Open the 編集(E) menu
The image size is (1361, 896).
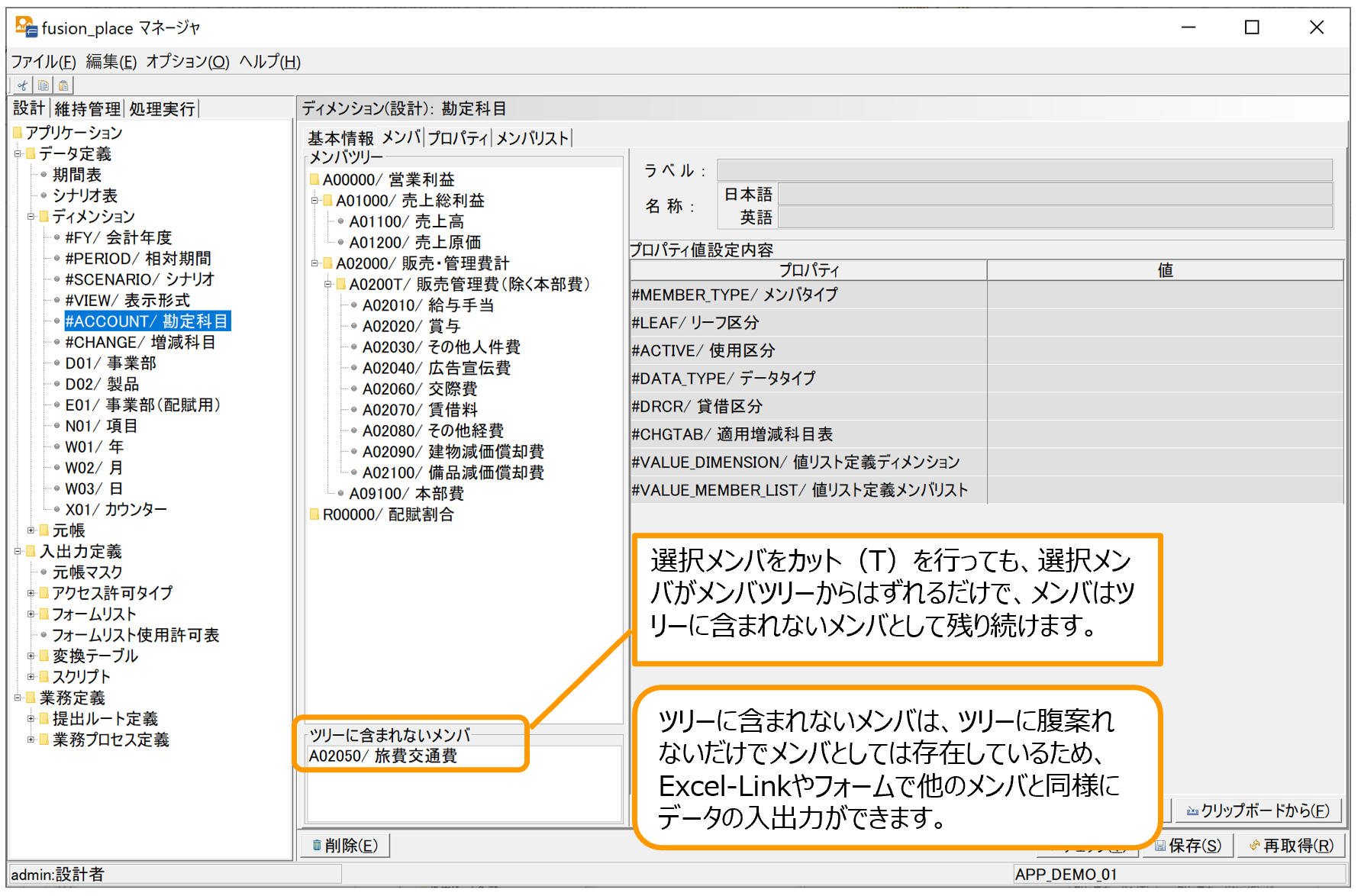pos(111,62)
